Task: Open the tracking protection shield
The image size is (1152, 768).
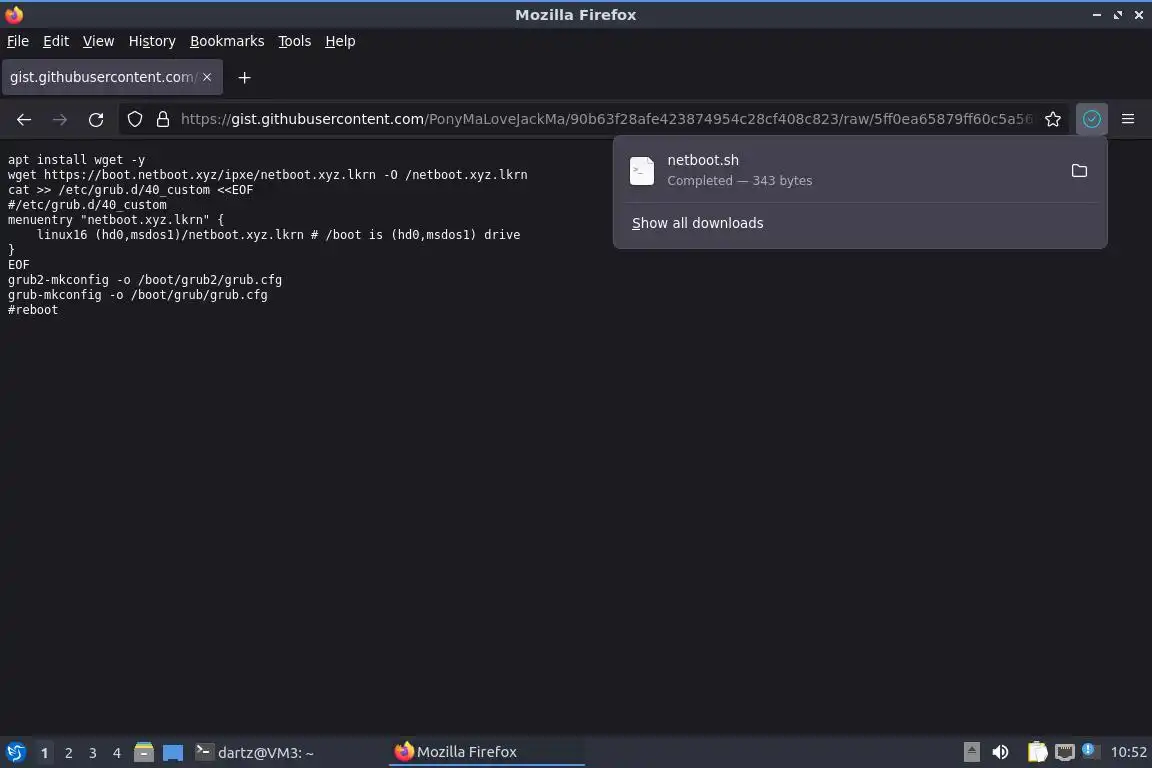Action: (x=135, y=119)
